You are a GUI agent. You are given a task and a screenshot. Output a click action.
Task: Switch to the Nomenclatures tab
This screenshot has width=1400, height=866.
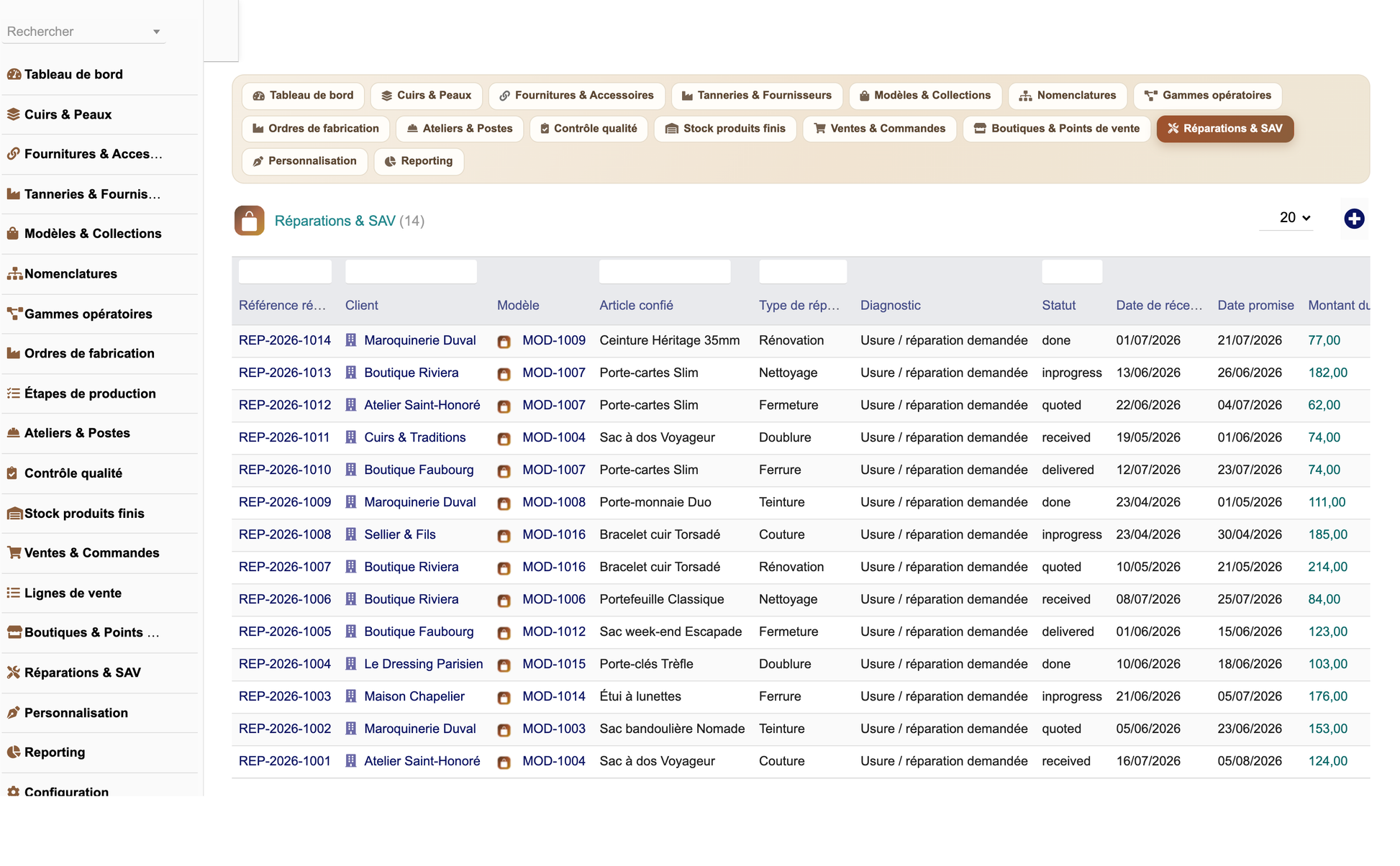pyautogui.click(x=1068, y=96)
